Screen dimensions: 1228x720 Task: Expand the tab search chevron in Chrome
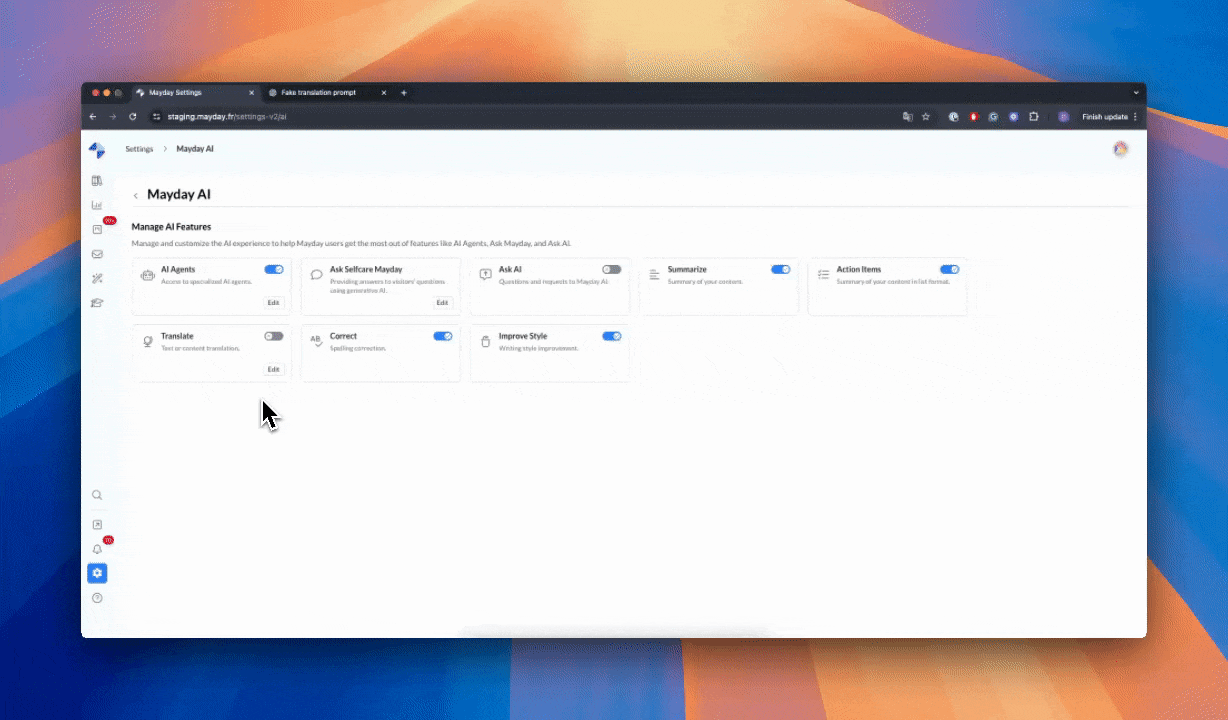pos(1136,93)
